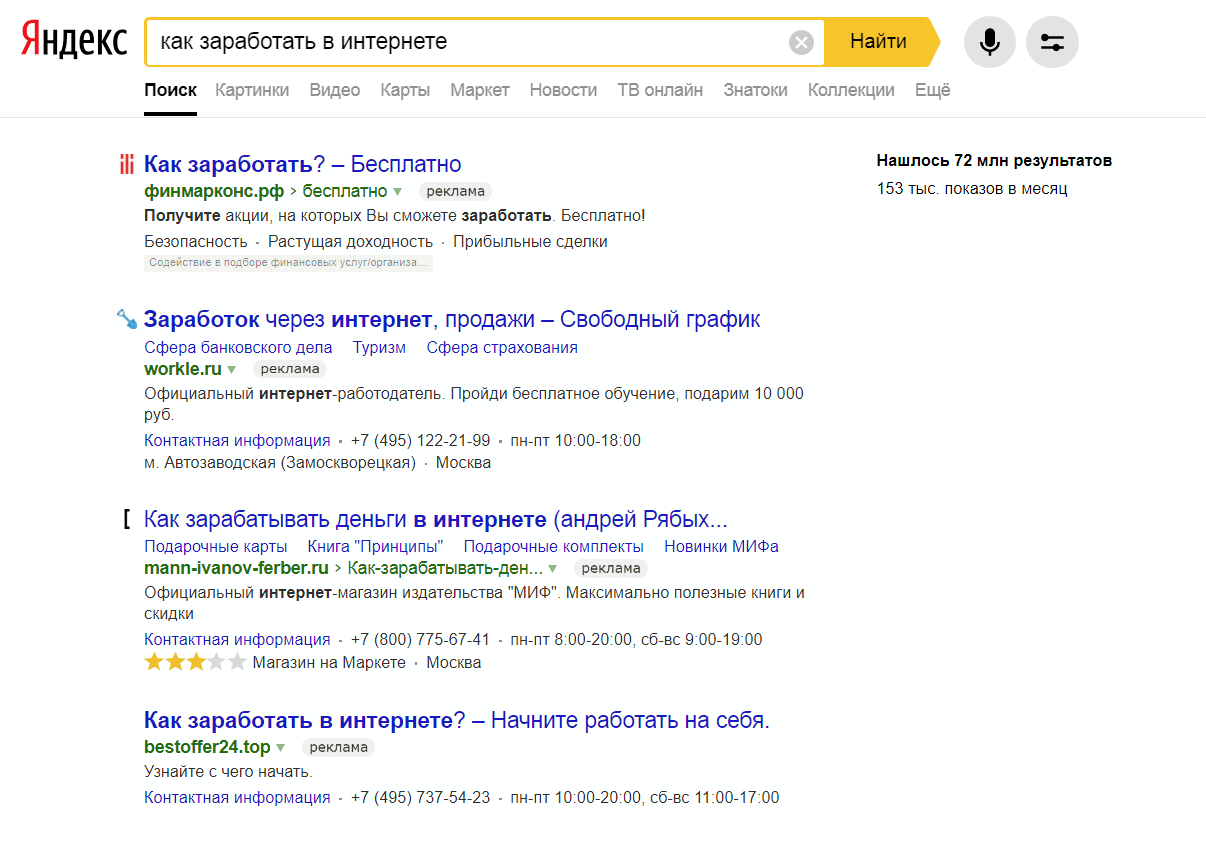This screenshot has width=1206, height=843.
Task: Expand dropdown arrow next to workle.ru
Action: 232,369
